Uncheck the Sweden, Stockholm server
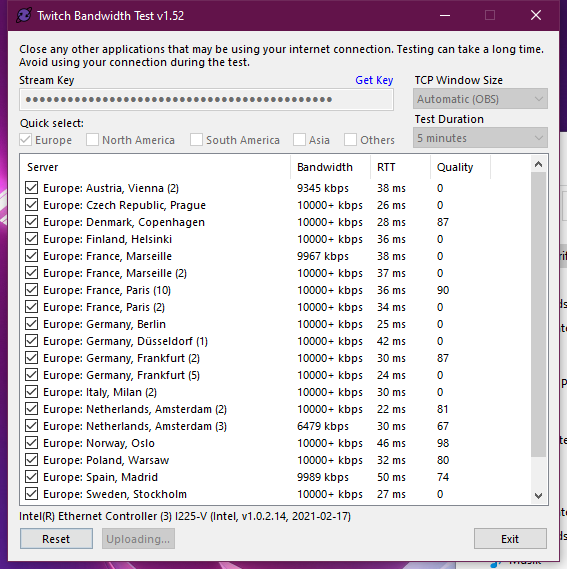 [x=32, y=494]
